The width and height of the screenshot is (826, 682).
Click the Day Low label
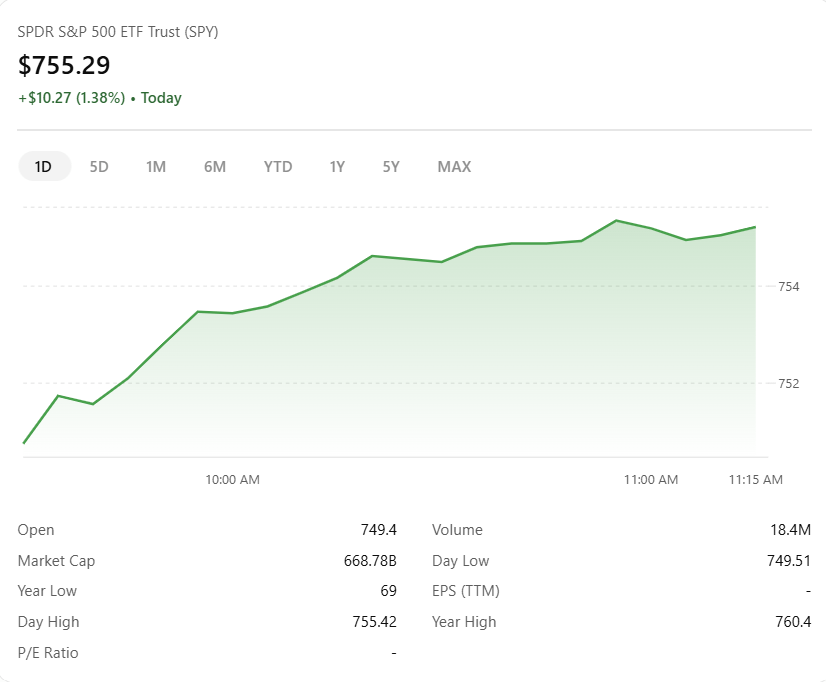tap(460, 561)
